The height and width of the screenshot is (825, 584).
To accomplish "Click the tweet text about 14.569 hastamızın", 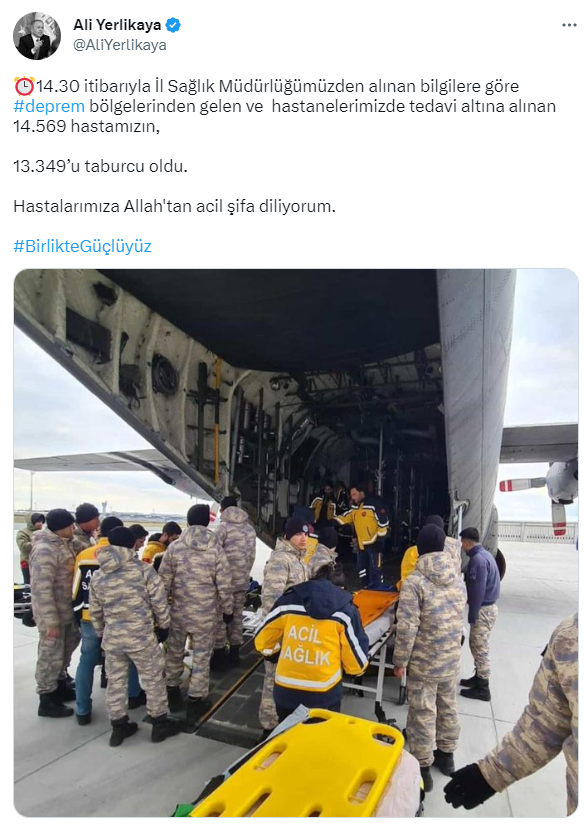I will (x=86, y=126).
